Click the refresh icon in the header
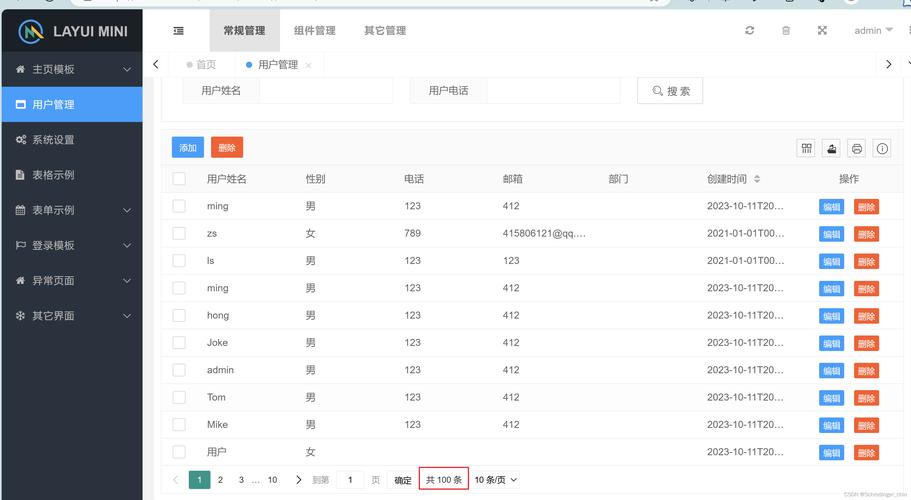This screenshot has width=911, height=500. tap(749, 30)
